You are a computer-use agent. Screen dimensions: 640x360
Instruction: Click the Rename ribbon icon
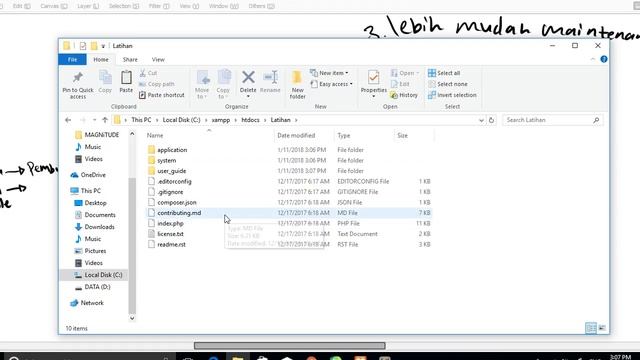(270, 77)
